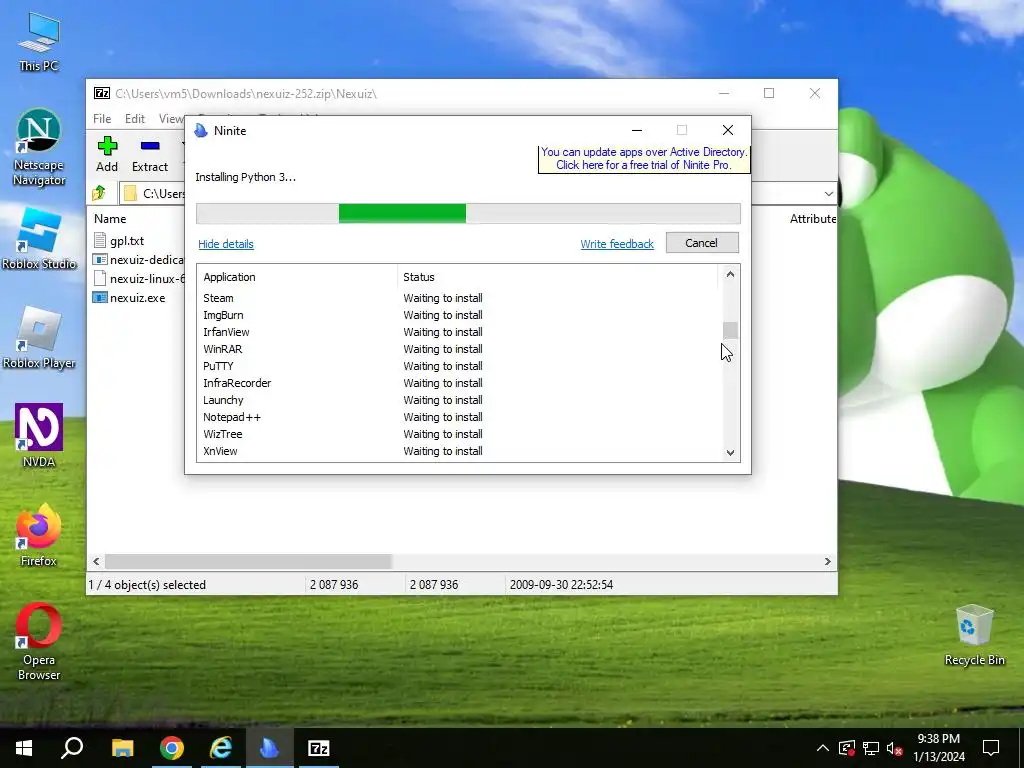Open network tray icon
The height and width of the screenshot is (768, 1024).
[x=871, y=748]
